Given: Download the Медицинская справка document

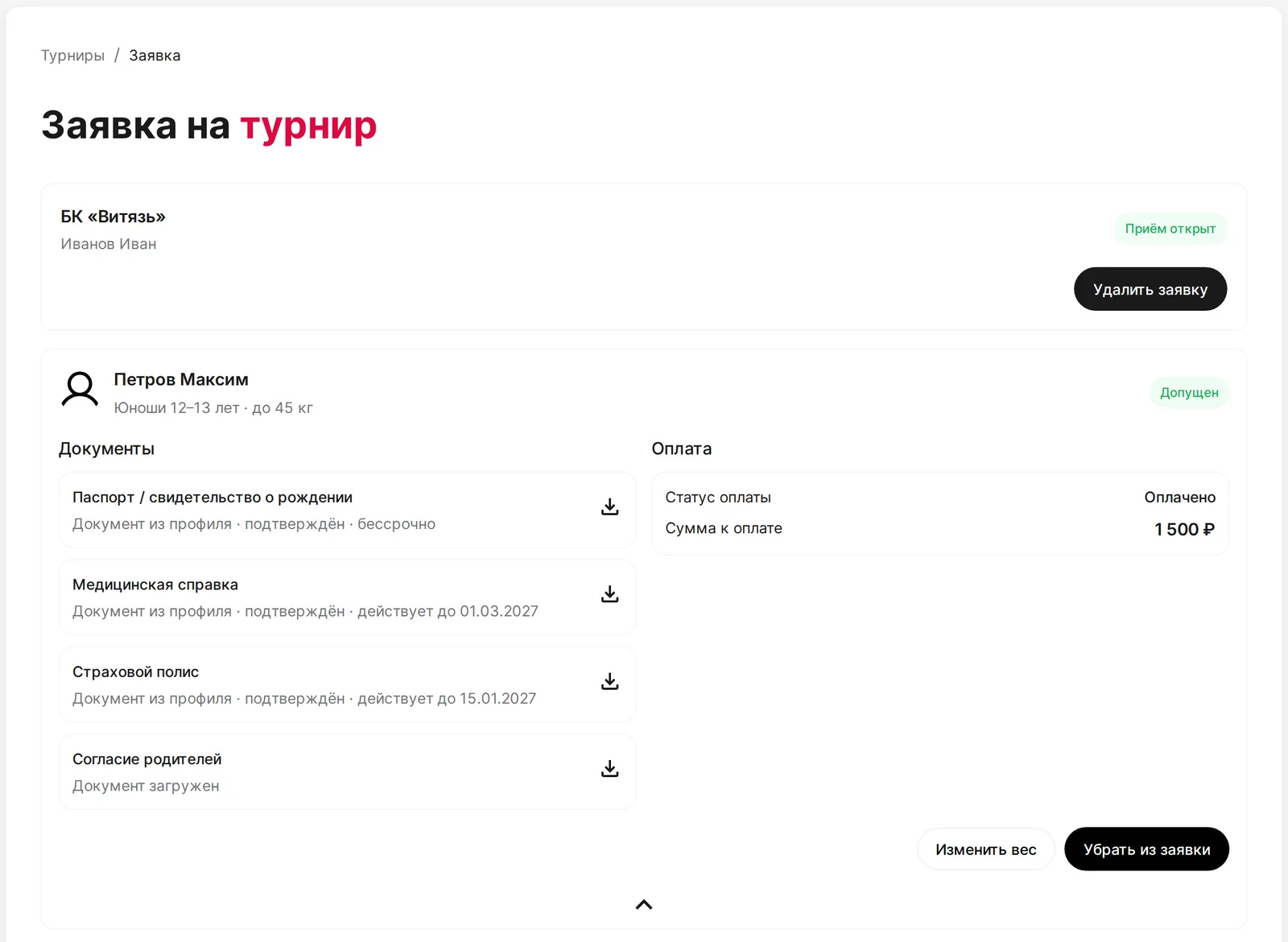Looking at the screenshot, I should (610, 594).
